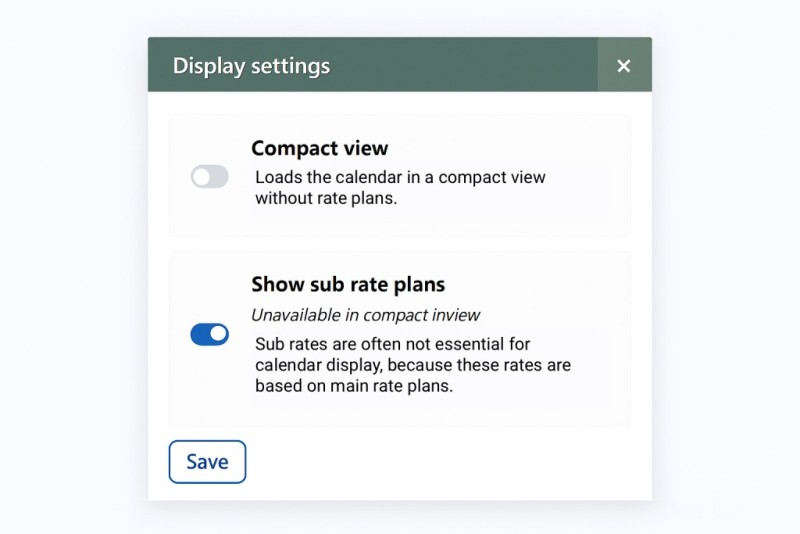
Task: Click the "Compact view" heading
Action: click(319, 148)
